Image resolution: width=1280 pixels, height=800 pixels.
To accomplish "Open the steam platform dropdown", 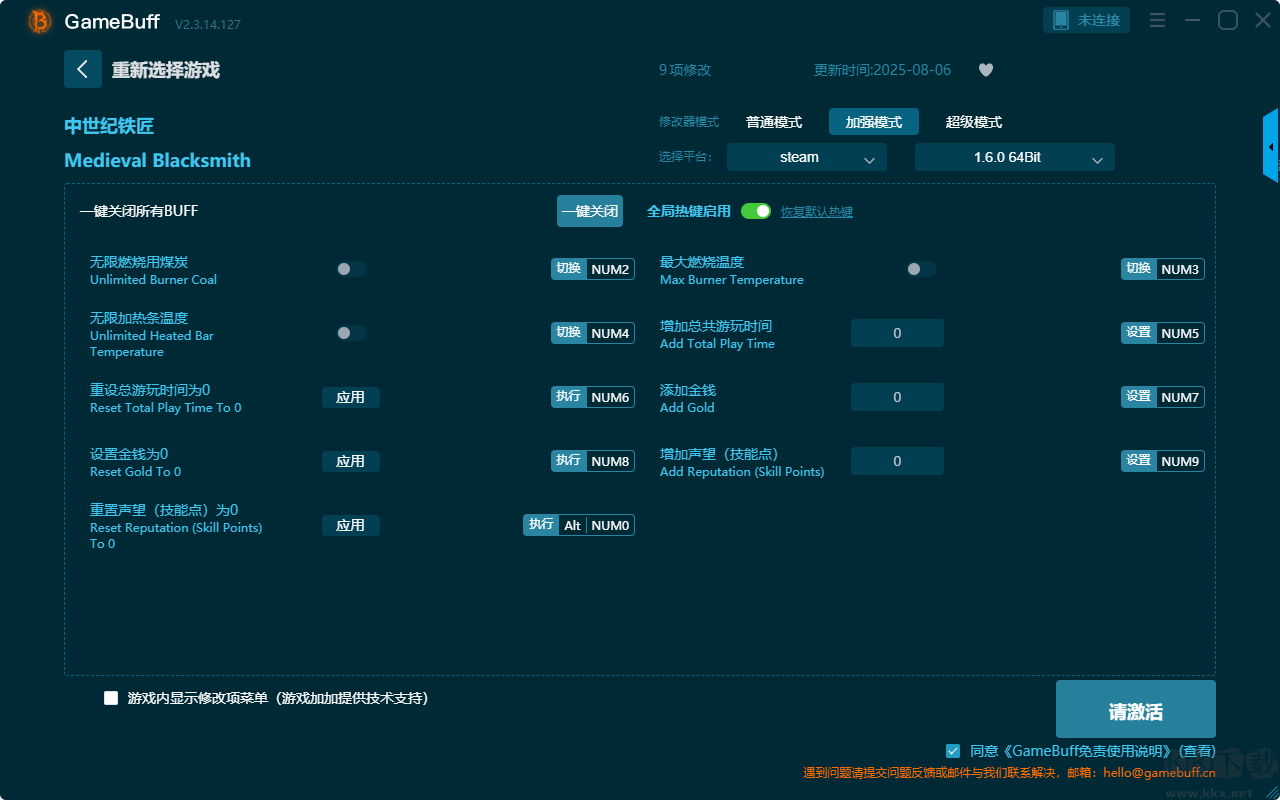I will pyautogui.click(x=806, y=157).
